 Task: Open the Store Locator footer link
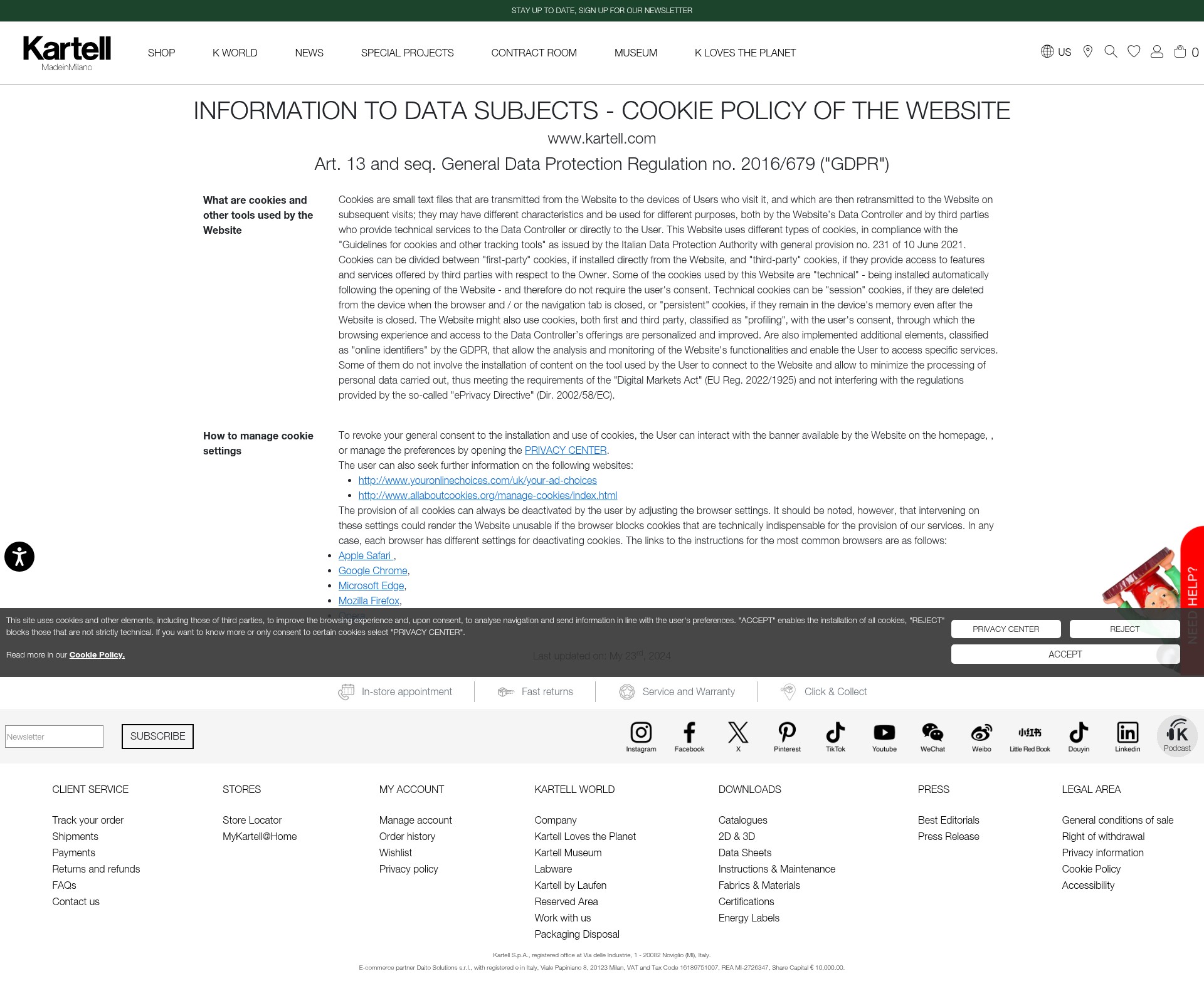point(252,821)
